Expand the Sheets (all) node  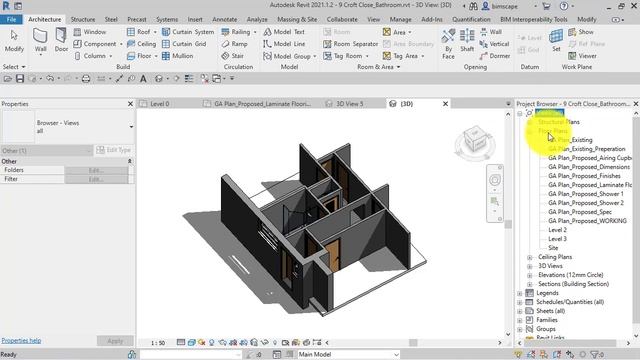click(x=520, y=311)
